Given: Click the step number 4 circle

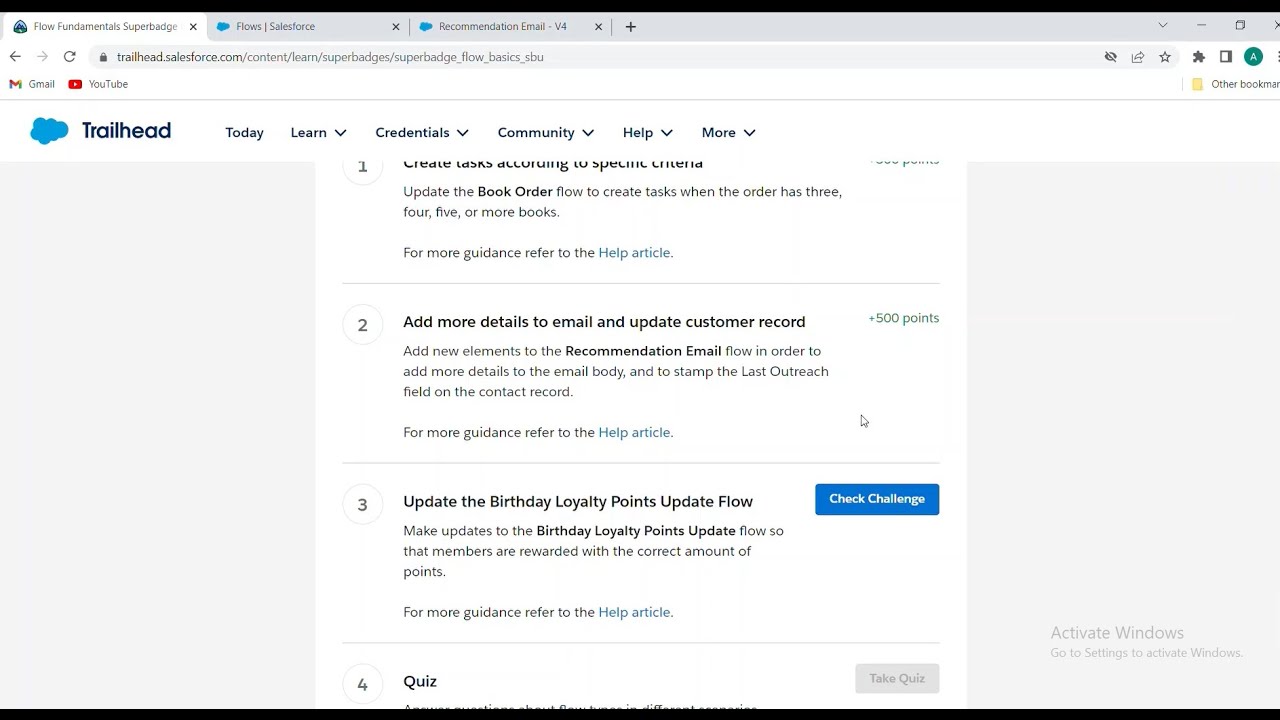Looking at the screenshot, I should pos(362,685).
